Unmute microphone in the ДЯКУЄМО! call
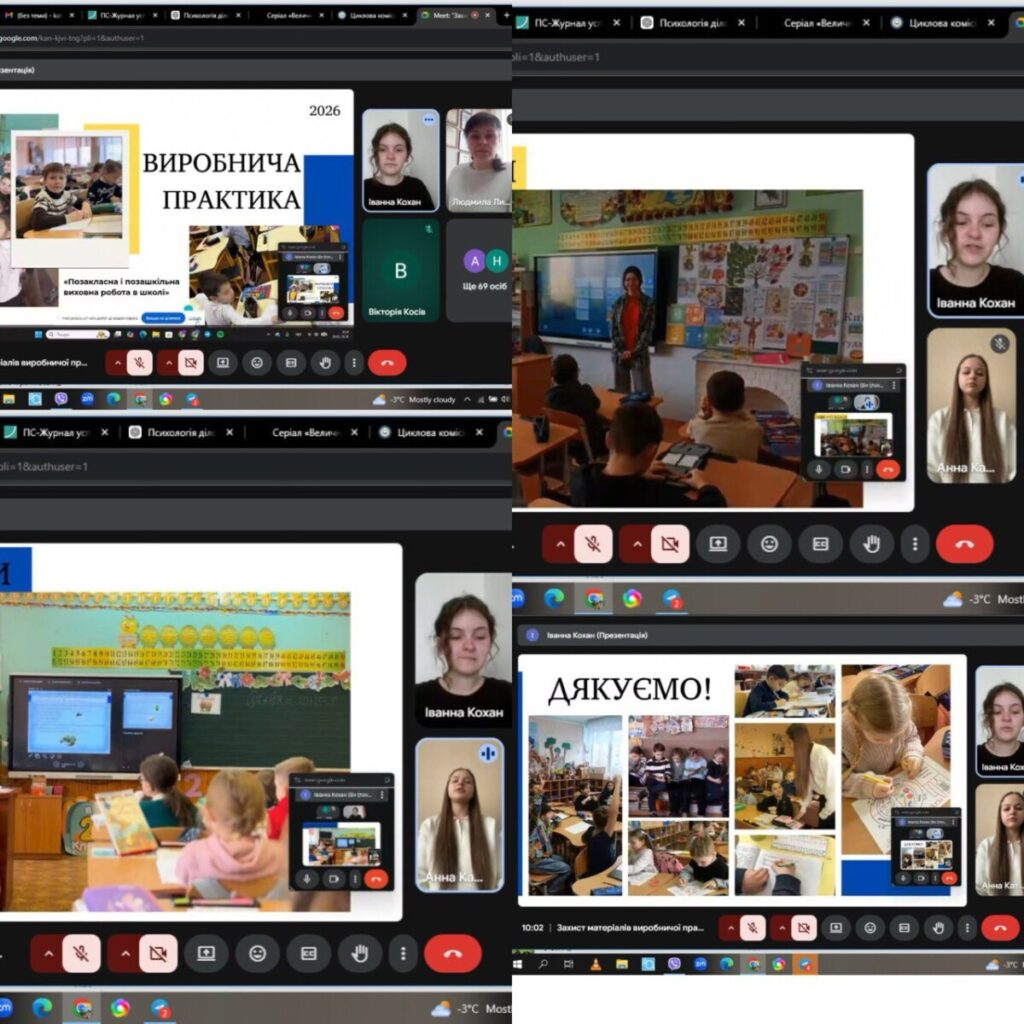The height and width of the screenshot is (1024, 1024). [752, 928]
